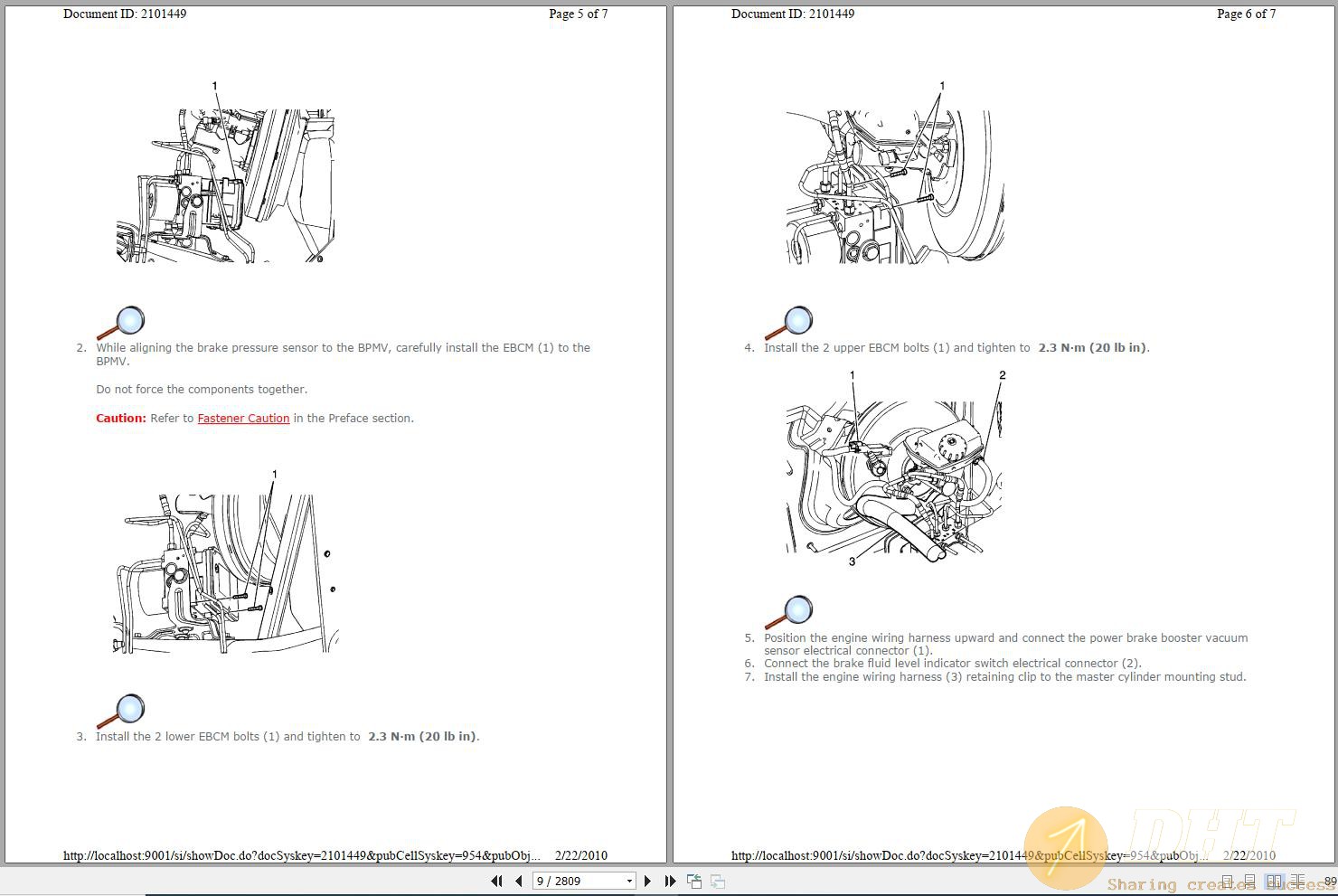Click the go to next view icon
The image size is (1338, 896).
718,881
